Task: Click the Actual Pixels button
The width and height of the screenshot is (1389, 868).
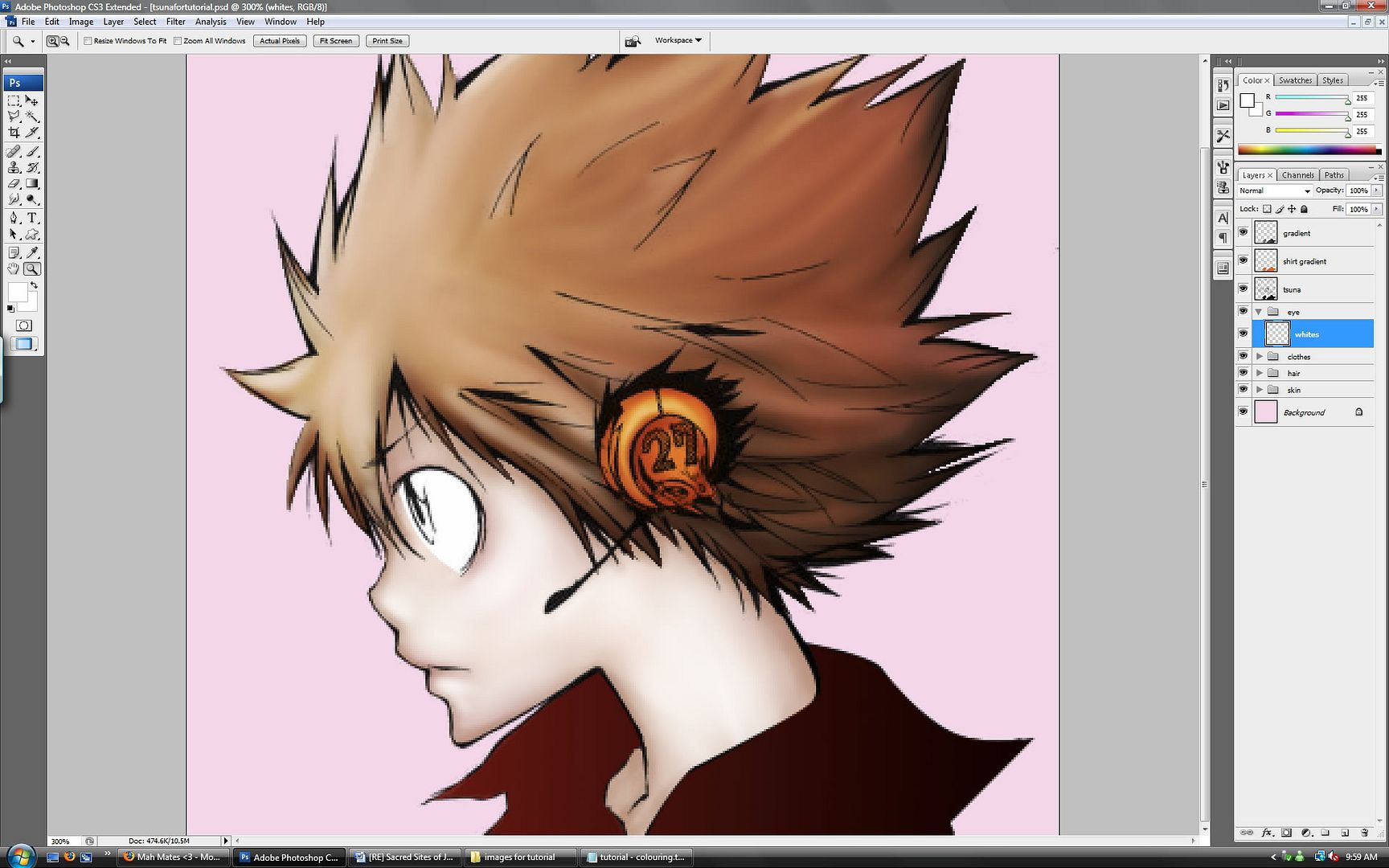Action: click(x=280, y=41)
